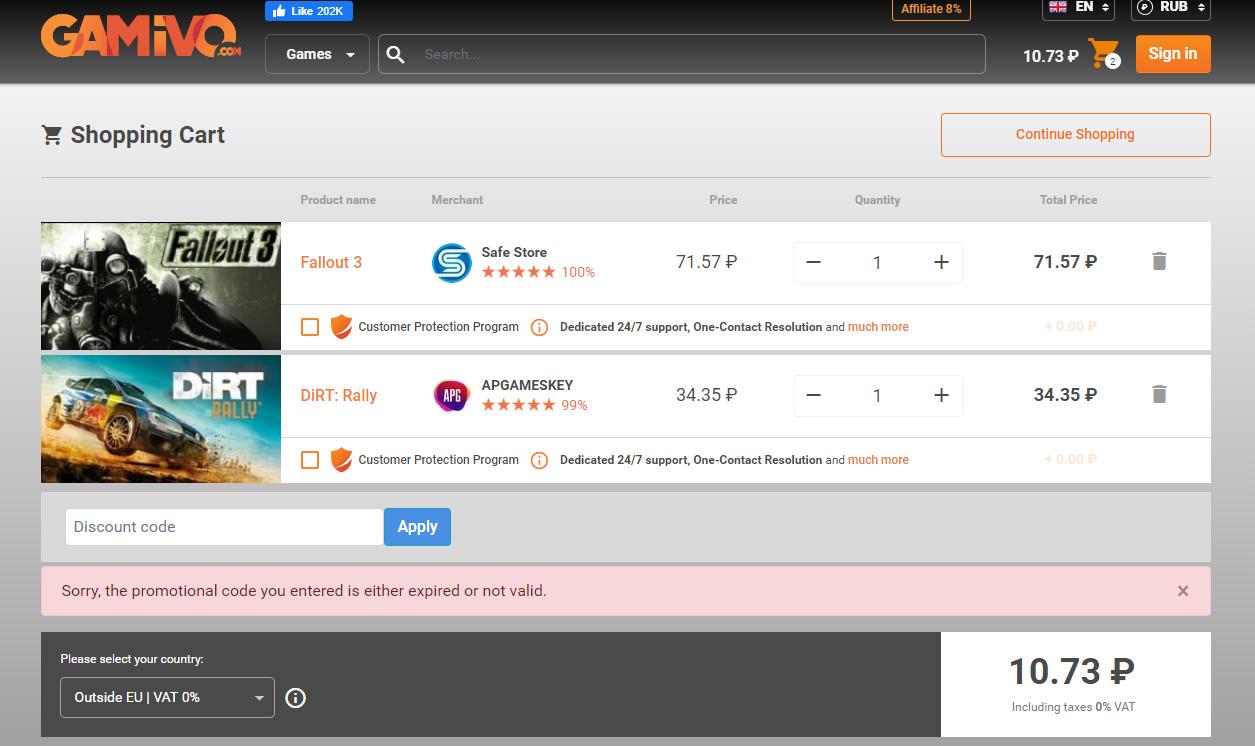Click the Sign in button
Image resolution: width=1255 pixels, height=746 pixels.
pyautogui.click(x=1173, y=54)
